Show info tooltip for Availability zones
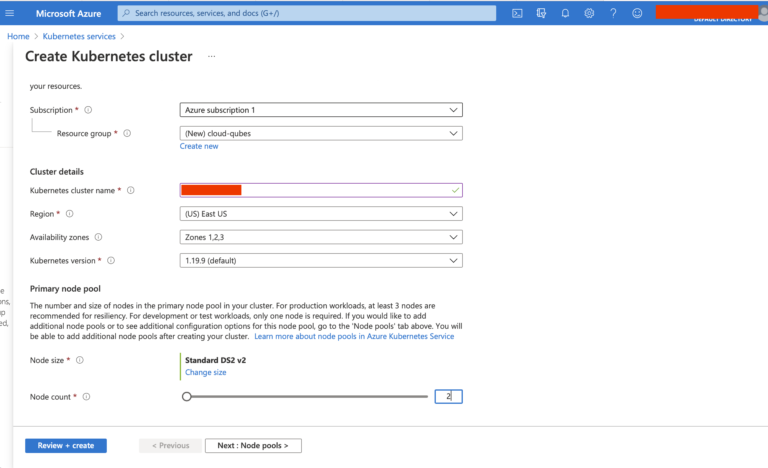Screen dimensions: 768x468 point(98,237)
